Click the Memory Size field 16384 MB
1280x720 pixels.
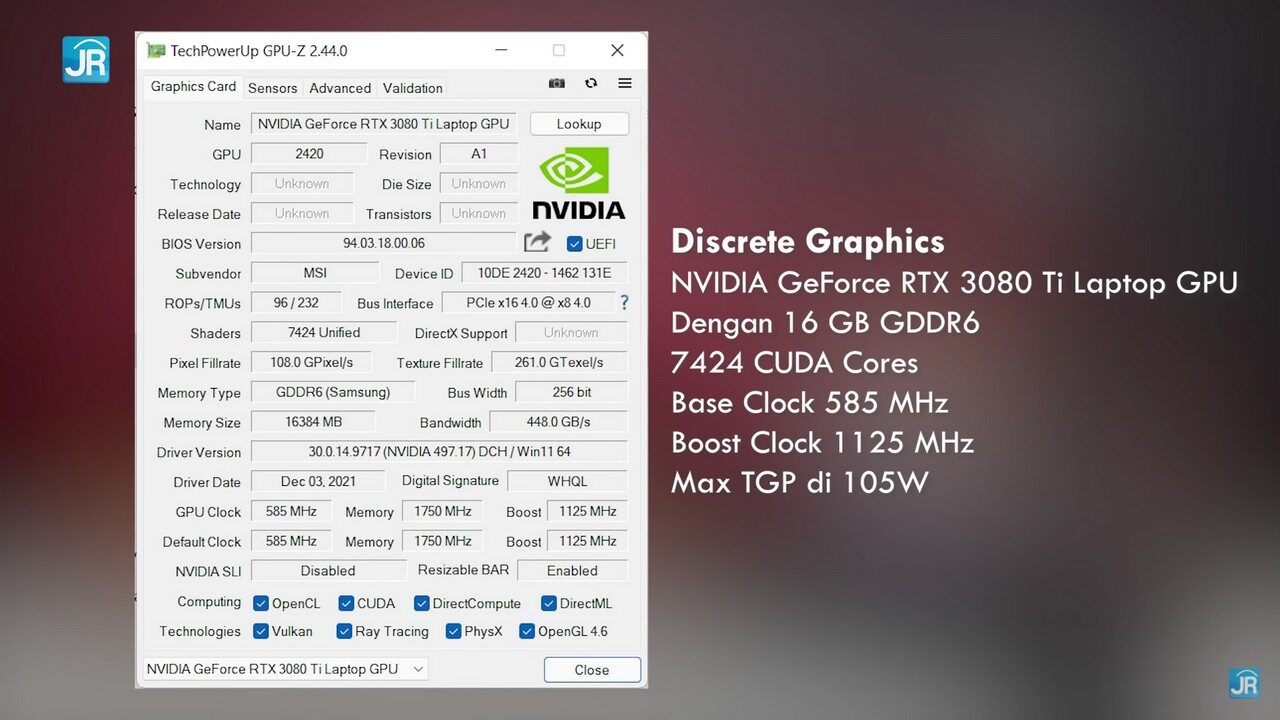click(313, 422)
